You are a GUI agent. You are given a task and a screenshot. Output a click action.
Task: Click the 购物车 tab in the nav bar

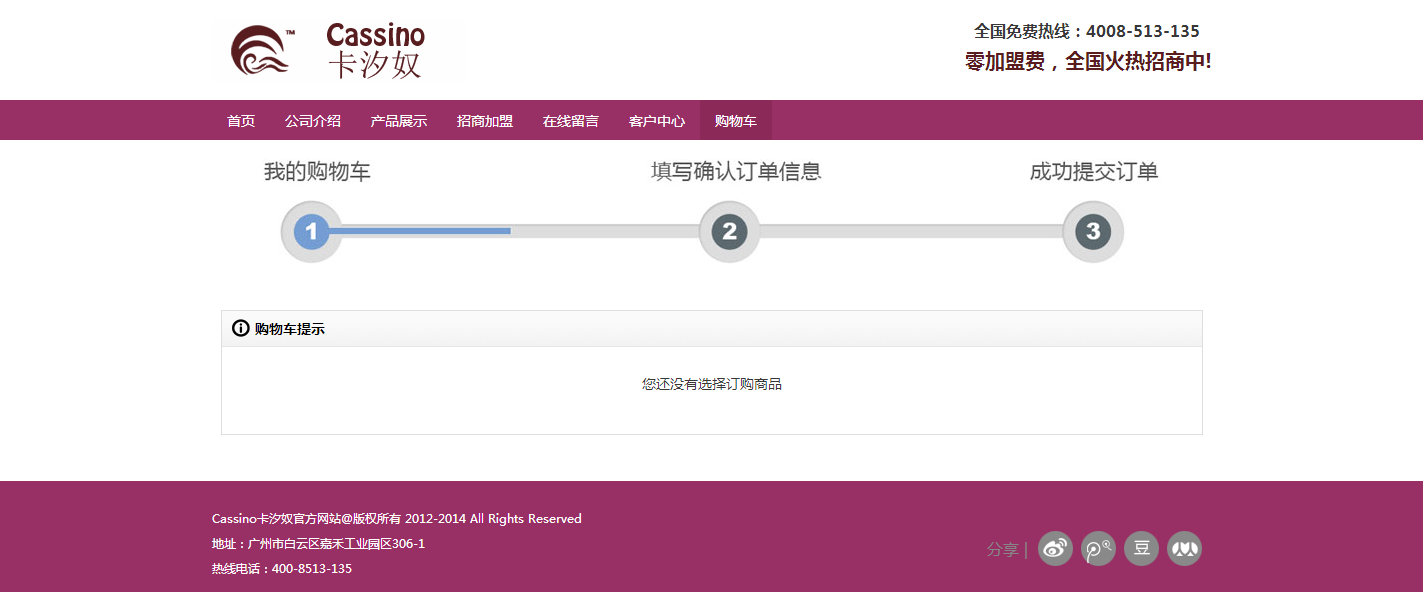735,121
